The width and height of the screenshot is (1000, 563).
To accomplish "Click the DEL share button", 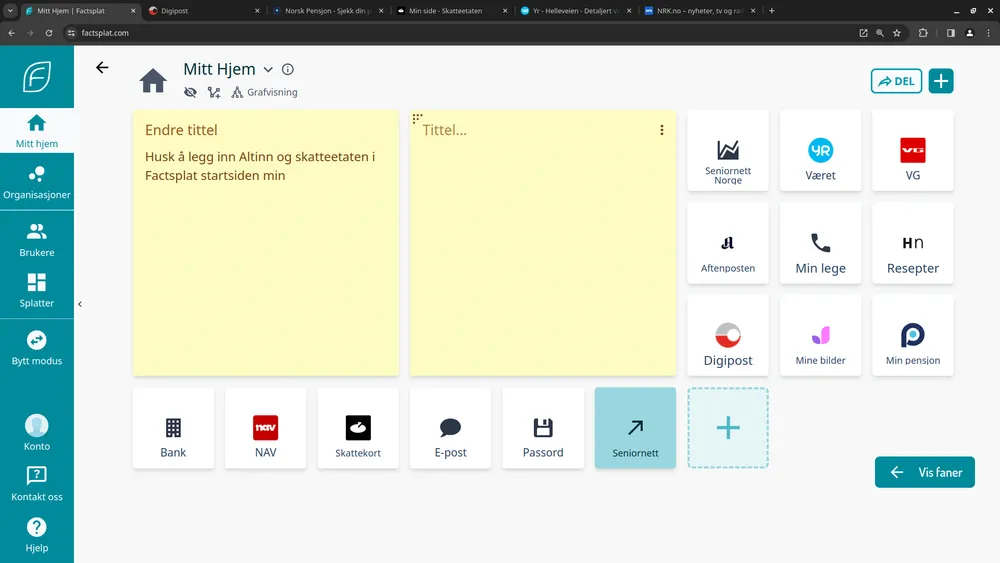I will tap(896, 81).
